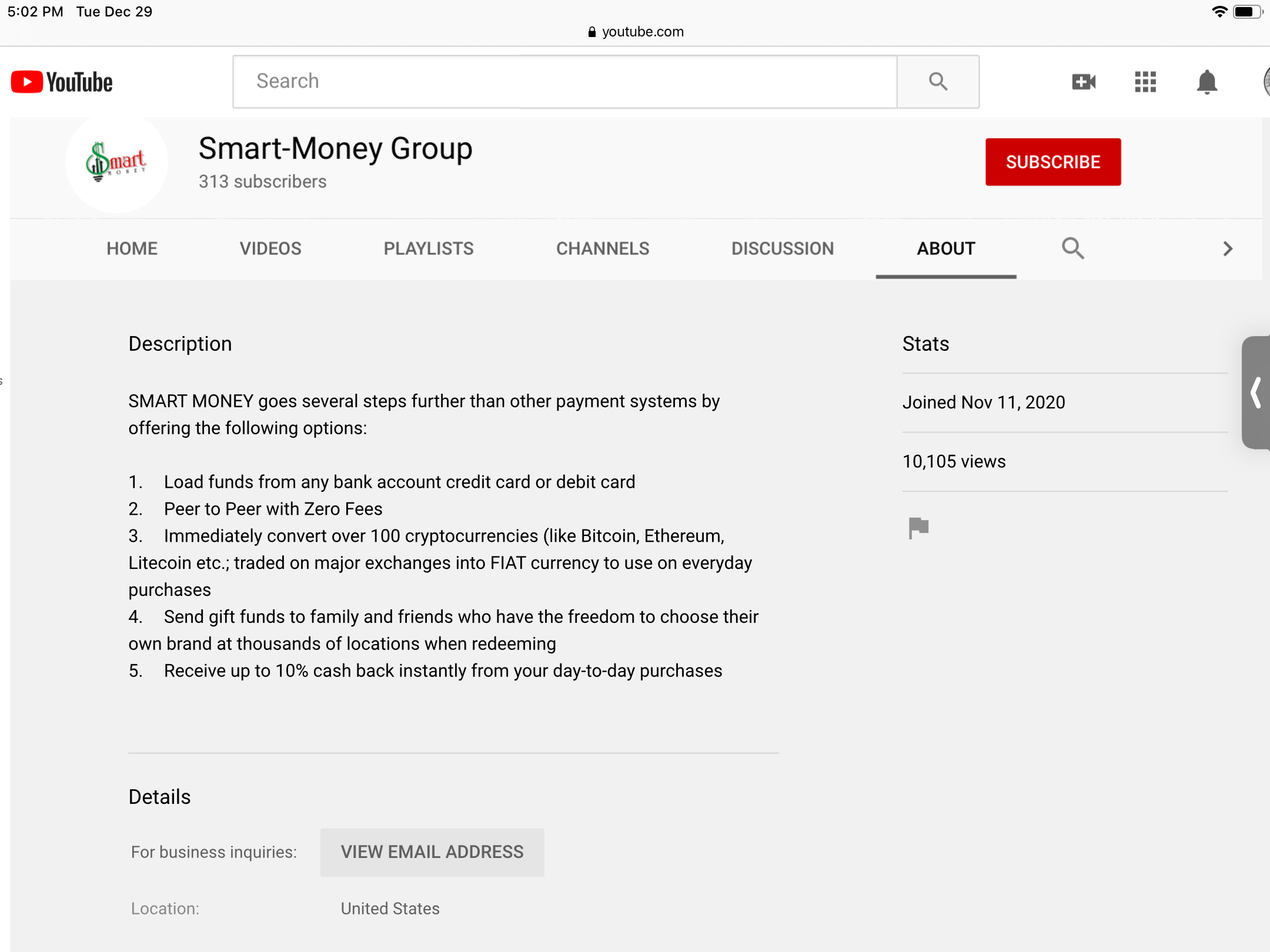Open the create video camera icon
Screen dimensions: 1270x952
[1084, 82]
